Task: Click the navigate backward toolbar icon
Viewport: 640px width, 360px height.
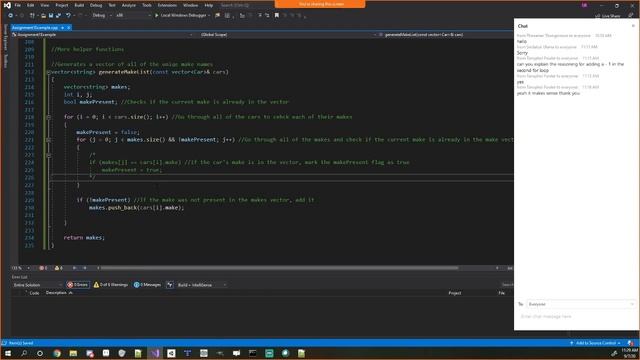Action: (x=11, y=16)
